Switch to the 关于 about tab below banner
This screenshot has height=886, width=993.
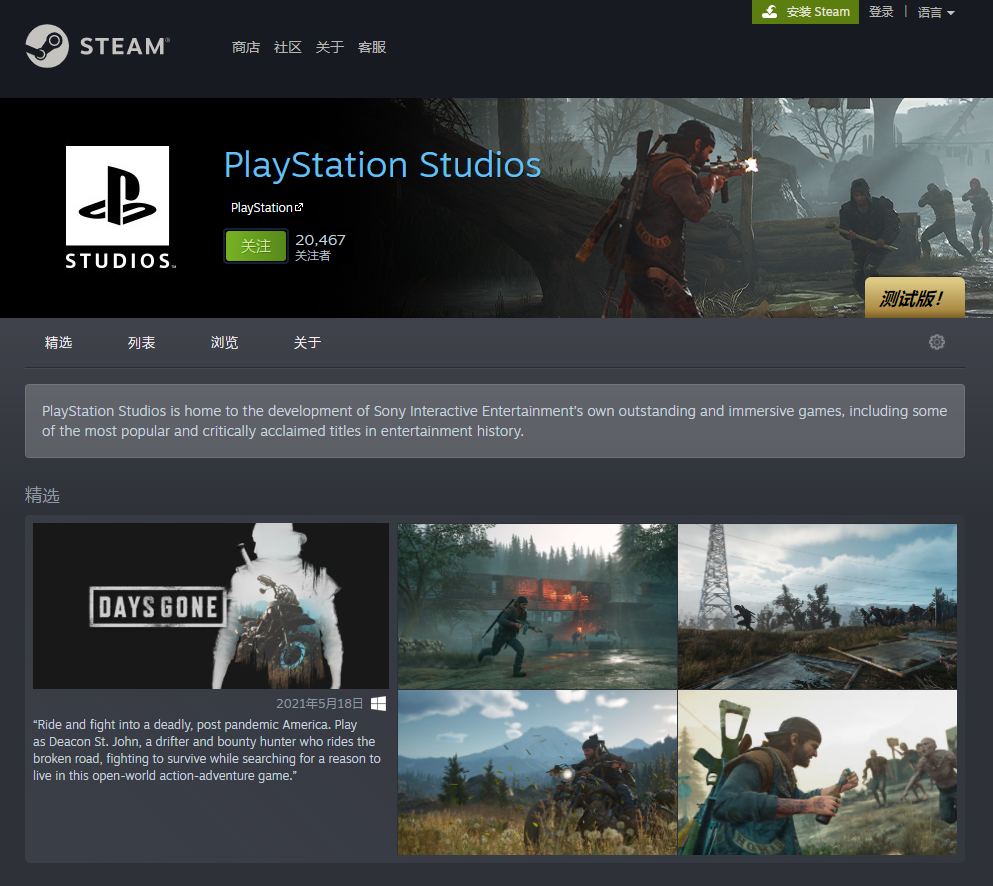pos(307,343)
